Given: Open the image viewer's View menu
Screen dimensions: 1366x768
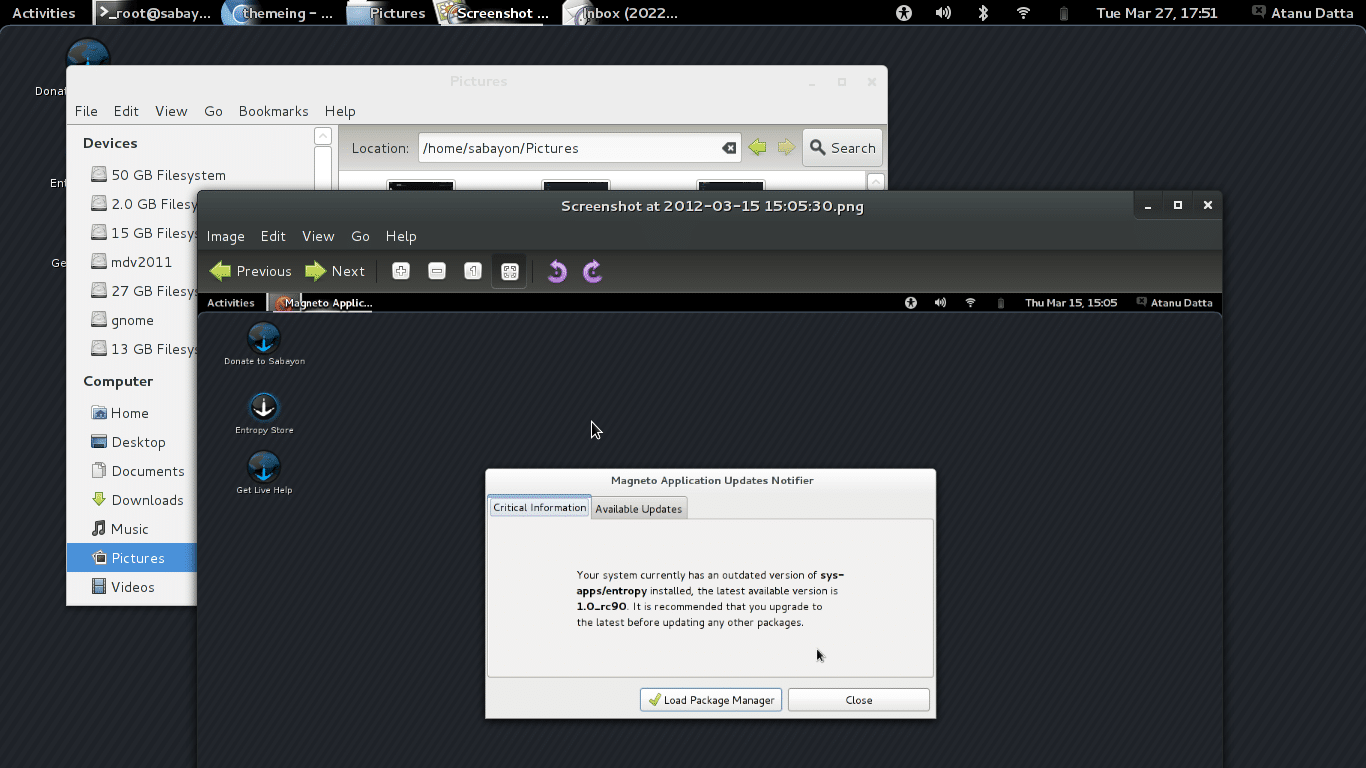Looking at the screenshot, I should coord(318,236).
